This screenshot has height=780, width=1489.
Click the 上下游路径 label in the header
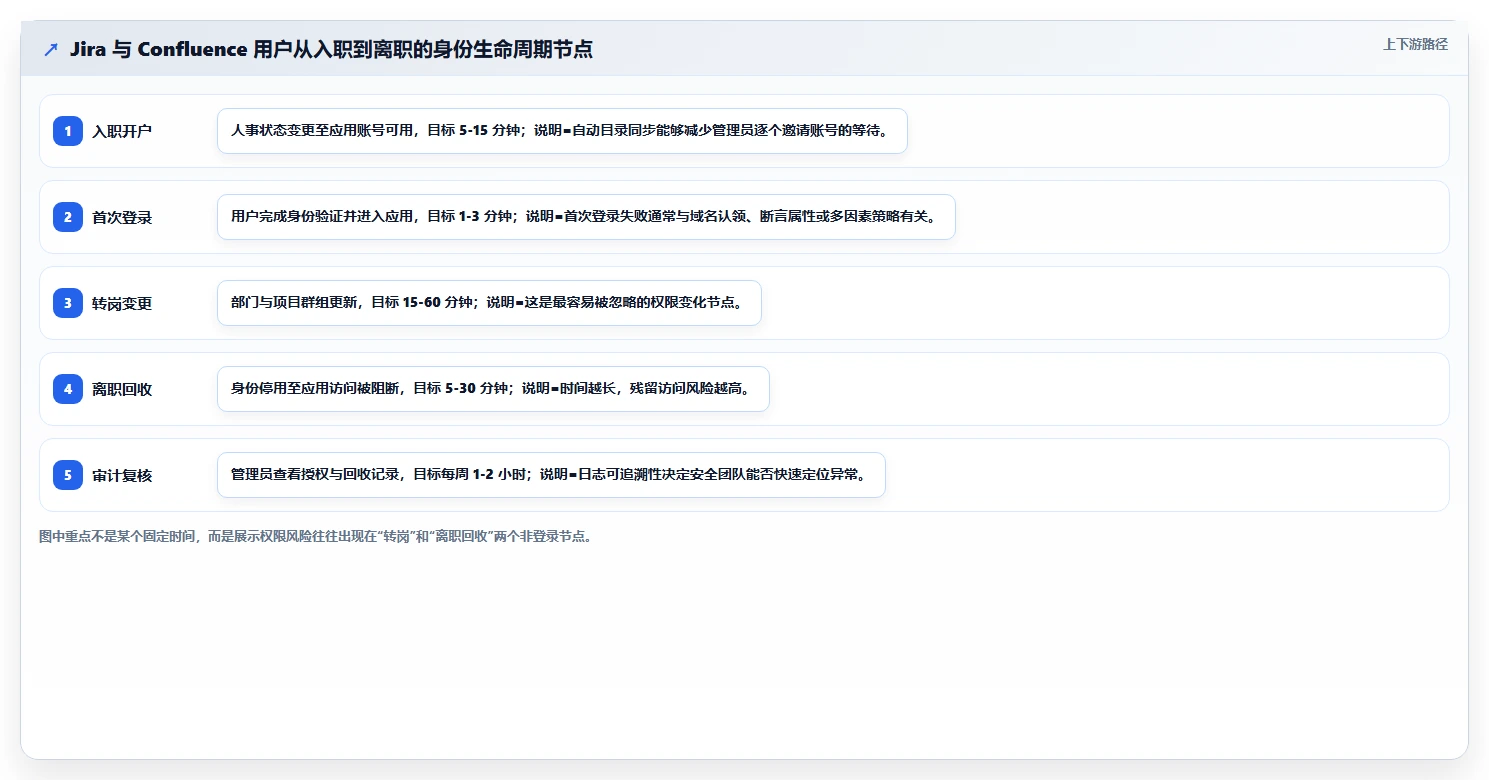tap(1415, 44)
